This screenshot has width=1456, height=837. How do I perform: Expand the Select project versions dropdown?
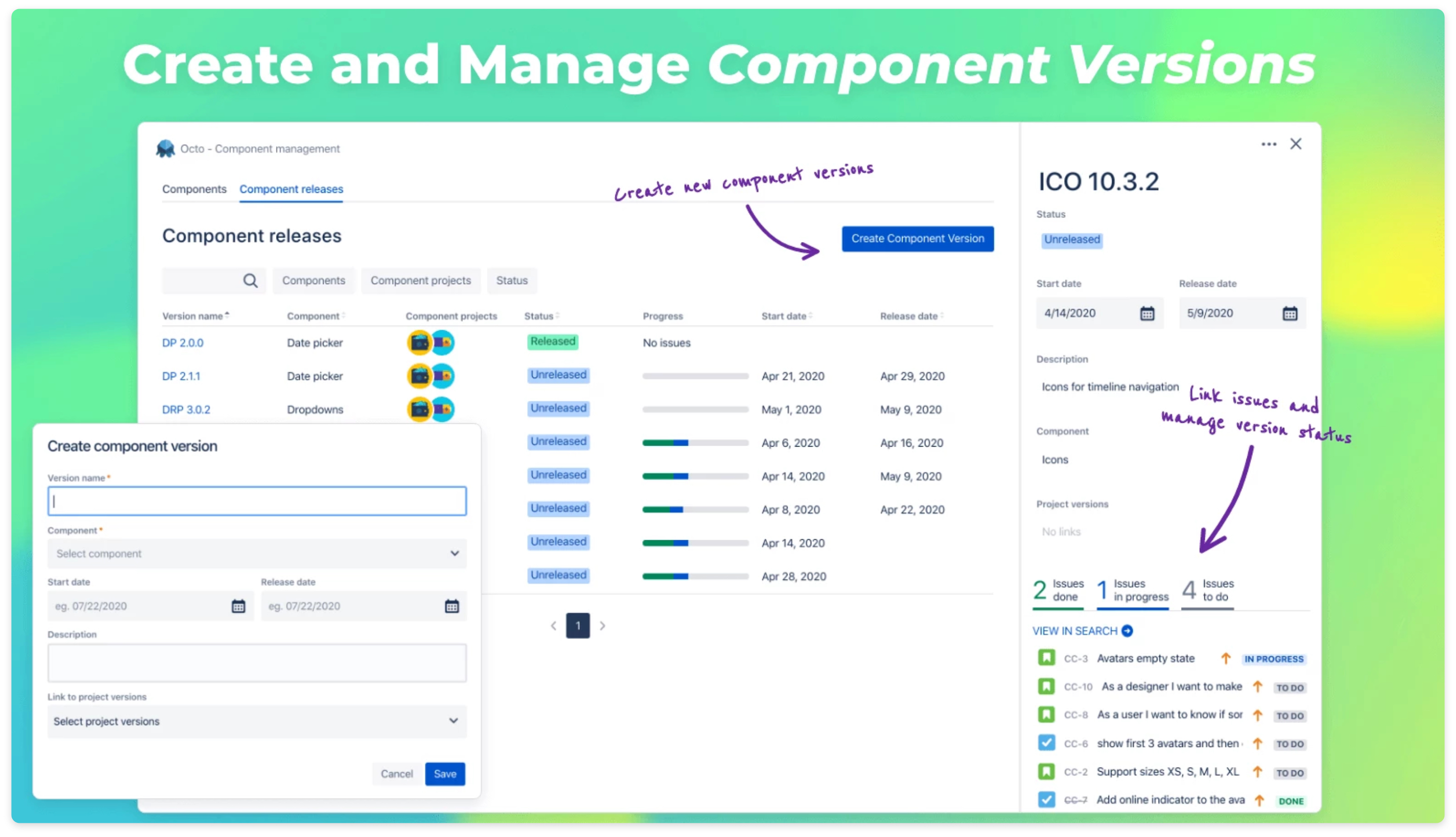click(256, 721)
